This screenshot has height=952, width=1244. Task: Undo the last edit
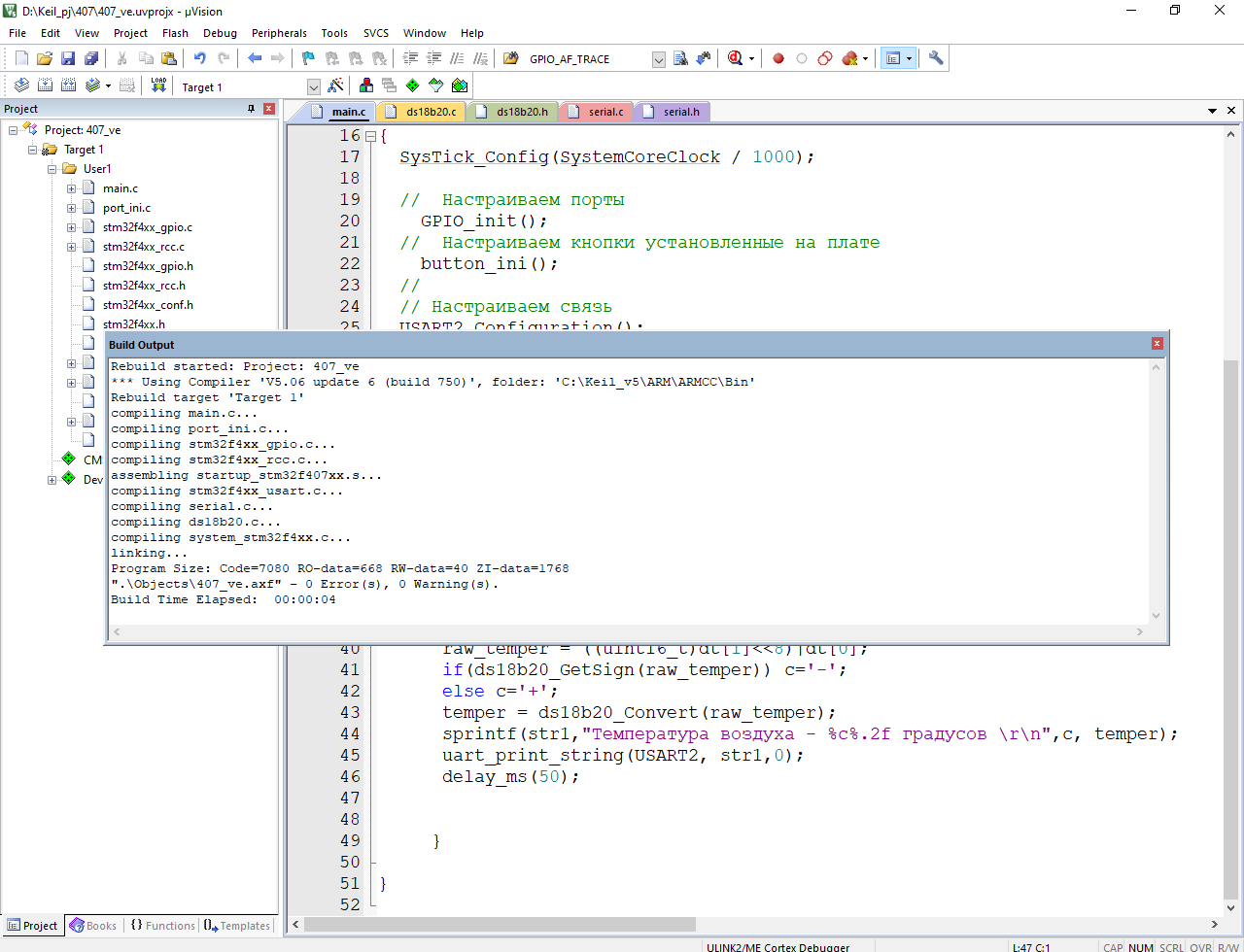coord(200,58)
